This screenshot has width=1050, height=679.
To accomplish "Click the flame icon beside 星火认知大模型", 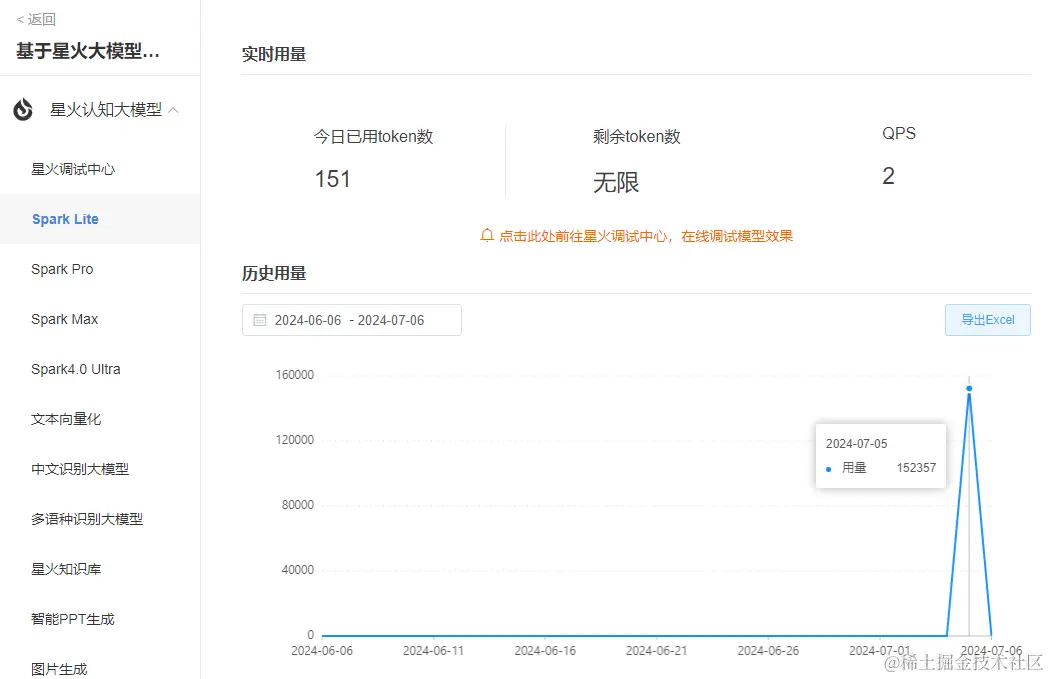I will (23, 109).
